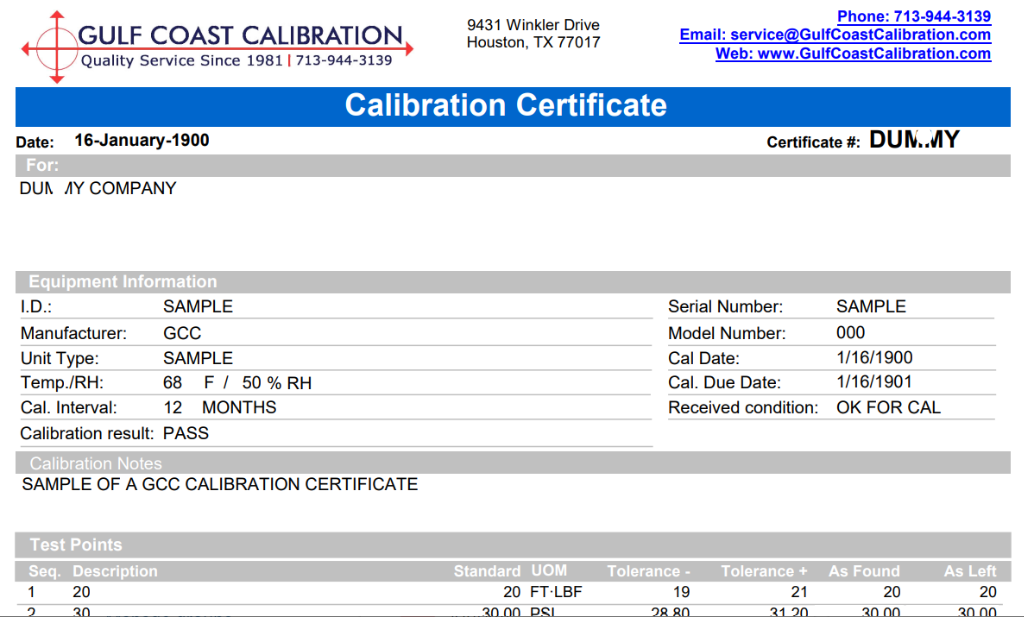This screenshot has width=1024, height=617.
Task: Click the Cal. Due Date value 1/16/1901
Action: tap(874, 382)
